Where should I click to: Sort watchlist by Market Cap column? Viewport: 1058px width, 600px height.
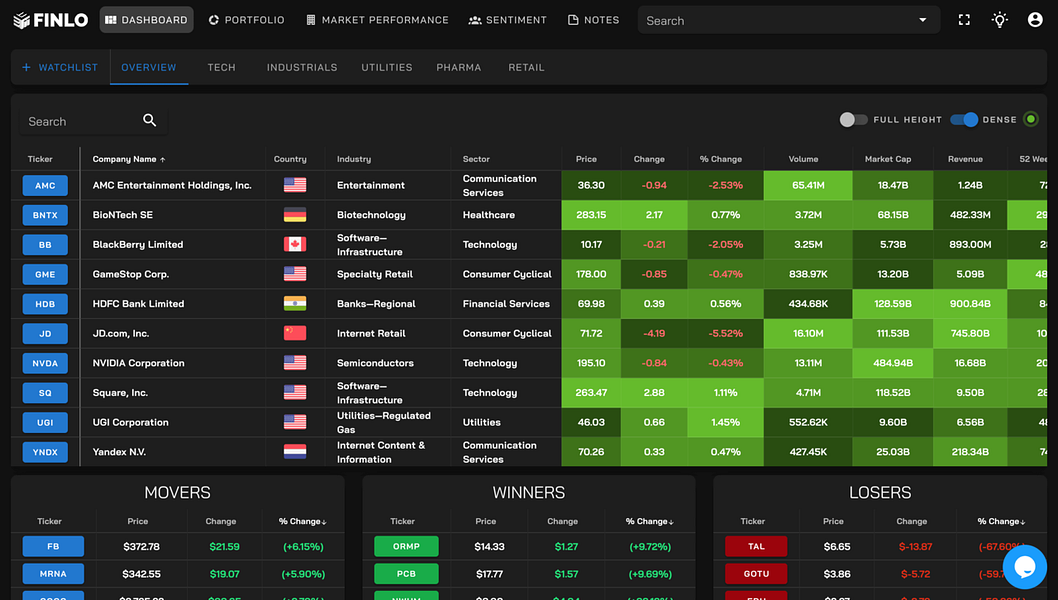(x=888, y=159)
